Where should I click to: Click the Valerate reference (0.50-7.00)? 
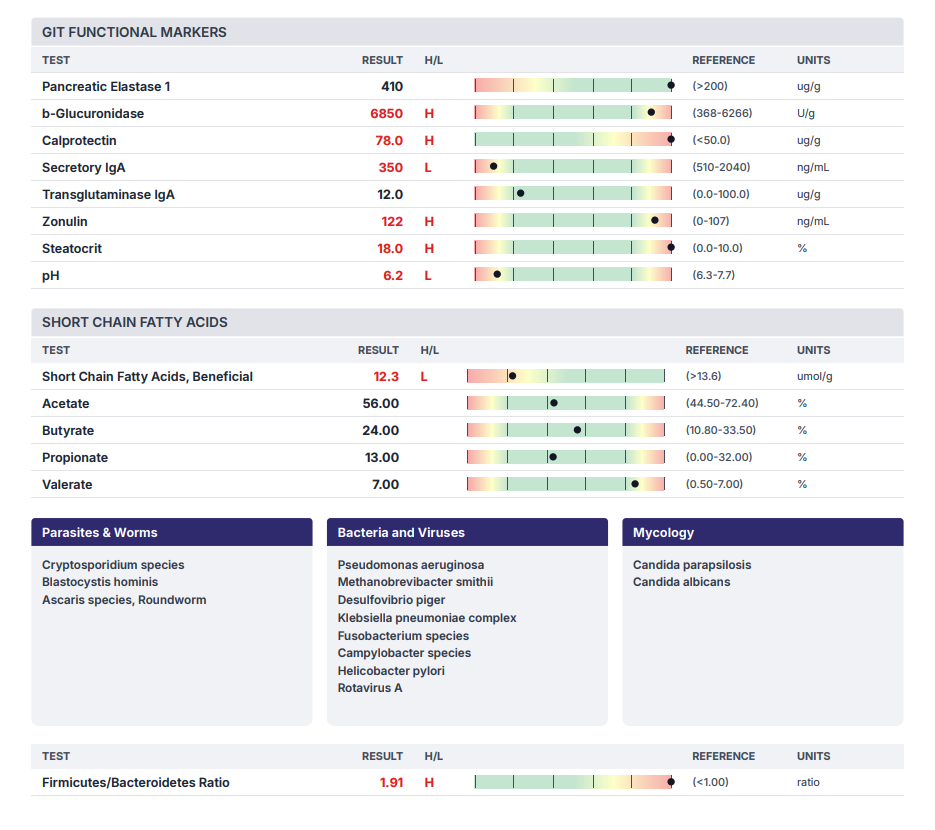pyautogui.click(x=714, y=484)
